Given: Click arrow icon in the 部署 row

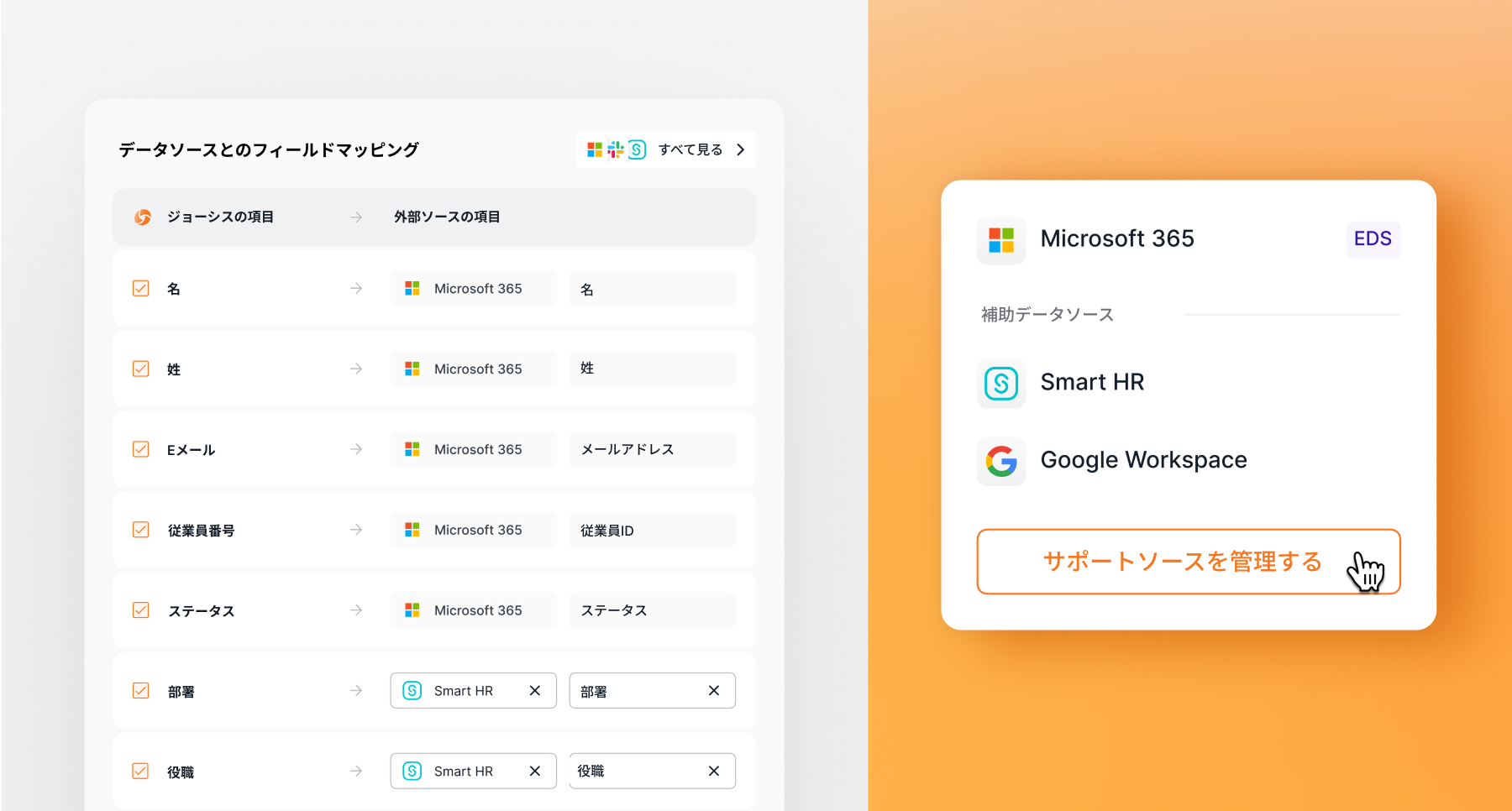Looking at the screenshot, I should pos(356,691).
